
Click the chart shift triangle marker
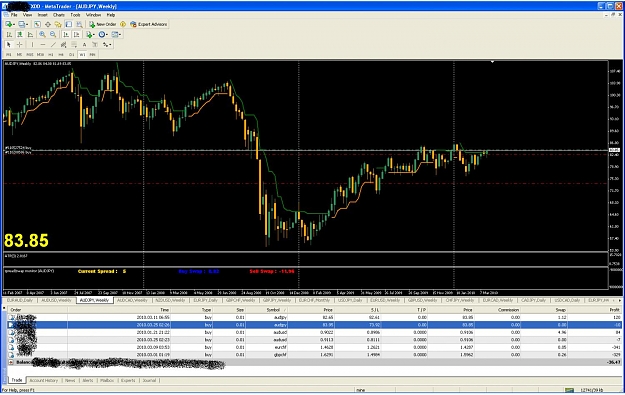492,62
